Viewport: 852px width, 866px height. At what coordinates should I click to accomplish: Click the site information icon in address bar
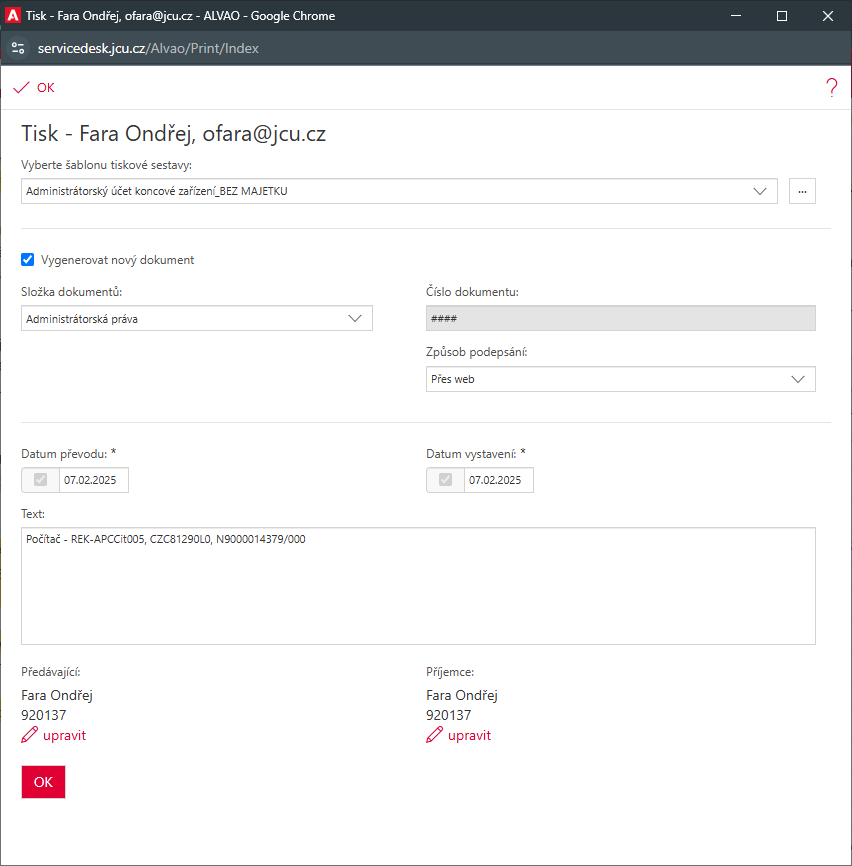tap(18, 48)
